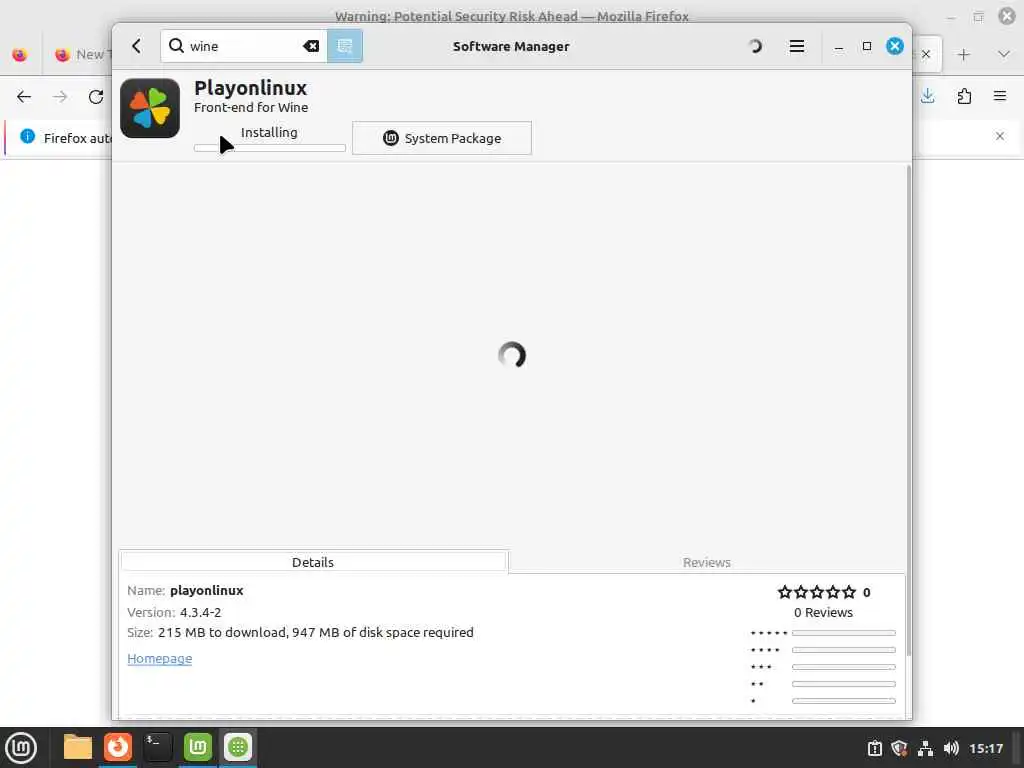This screenshot has height=768, width=1024.
Task: Click the playonlinux name value
Action: pos(207,590)
